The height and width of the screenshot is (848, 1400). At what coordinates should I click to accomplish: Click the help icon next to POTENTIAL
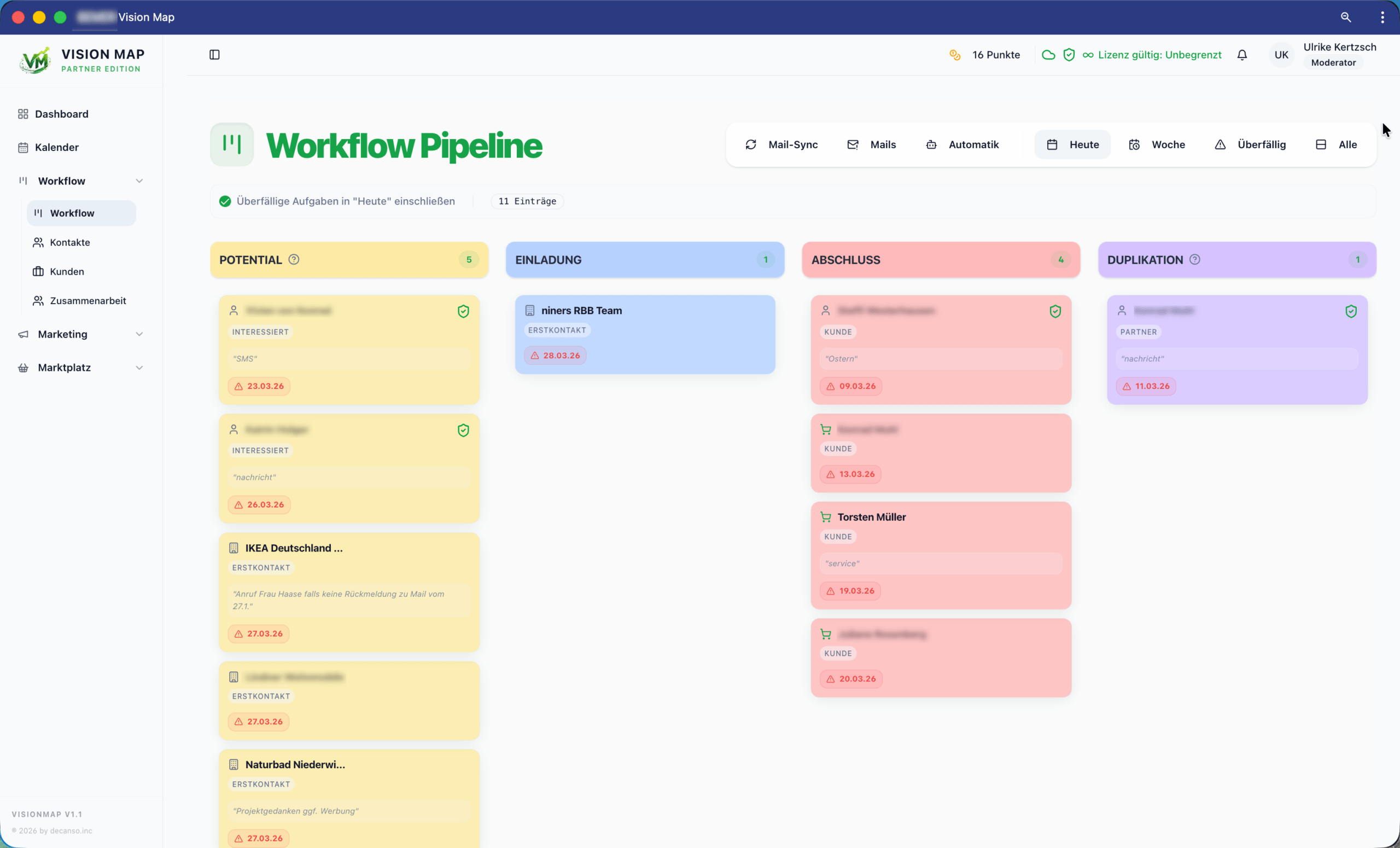coord(294,259)
